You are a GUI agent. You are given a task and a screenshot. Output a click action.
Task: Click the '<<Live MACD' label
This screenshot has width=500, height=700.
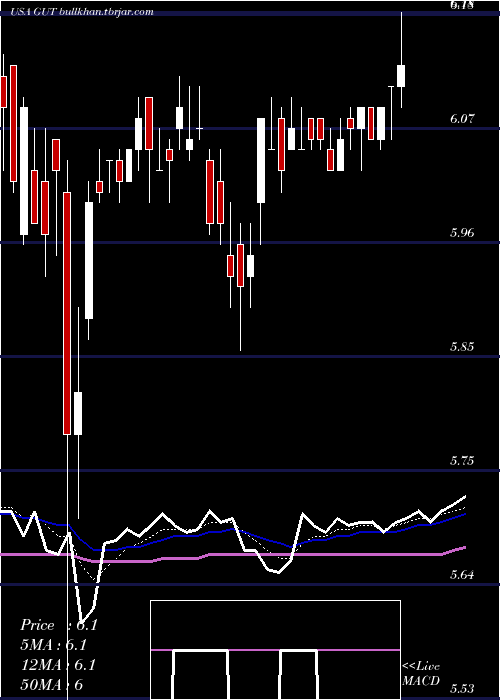(421, 673)
